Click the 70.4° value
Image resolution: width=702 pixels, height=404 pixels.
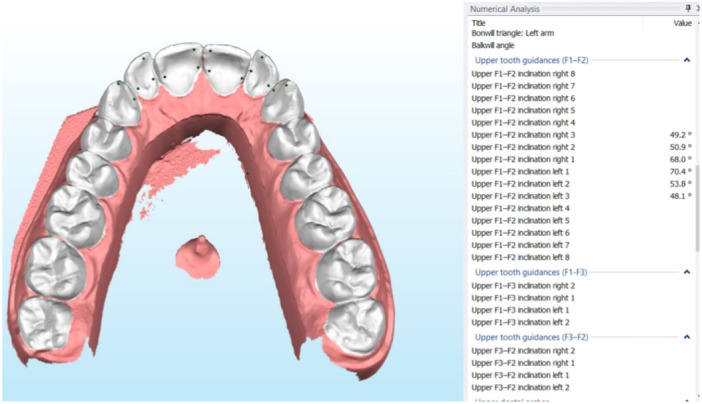[681, 172]
